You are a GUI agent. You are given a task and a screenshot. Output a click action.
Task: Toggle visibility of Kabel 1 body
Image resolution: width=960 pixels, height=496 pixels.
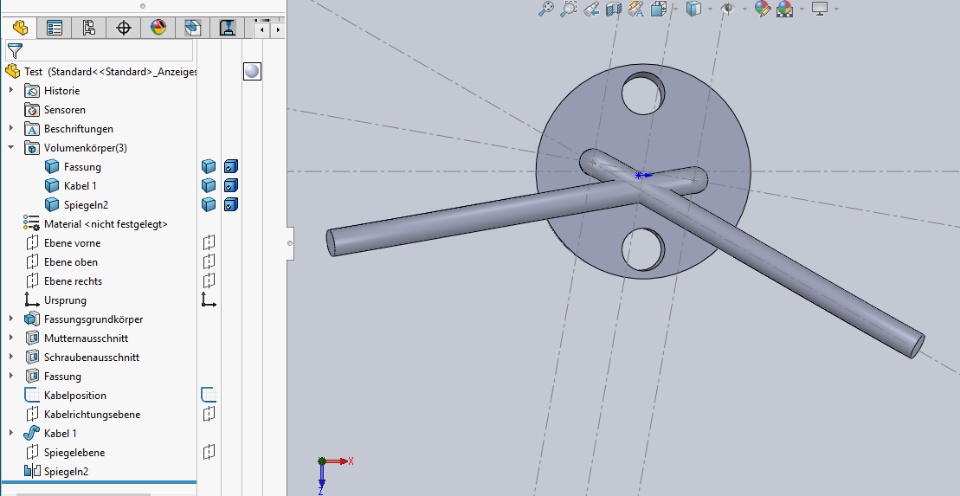[209, 186]
